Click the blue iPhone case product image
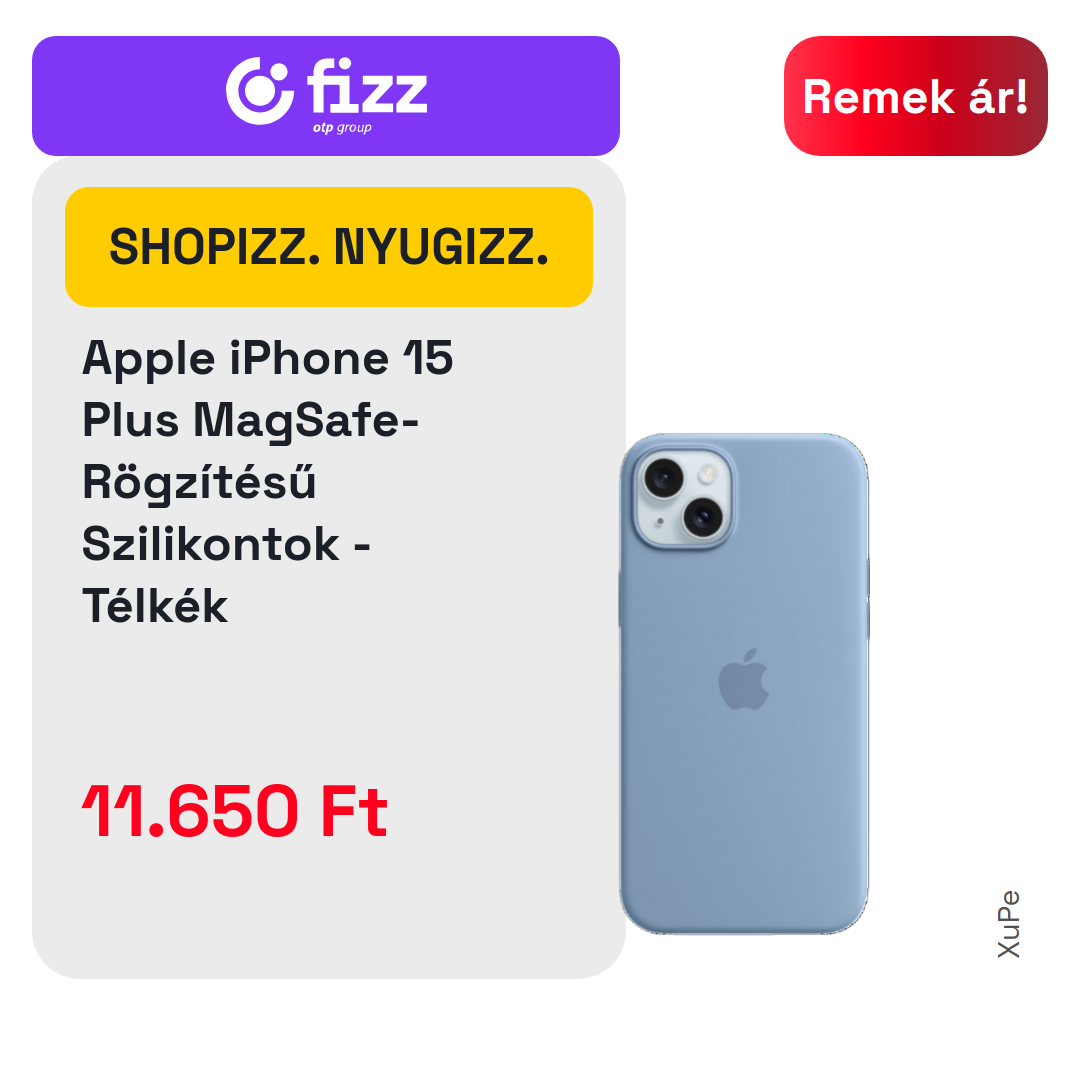The height and width of the screenshot is (1080, 1080). [744, 683]
